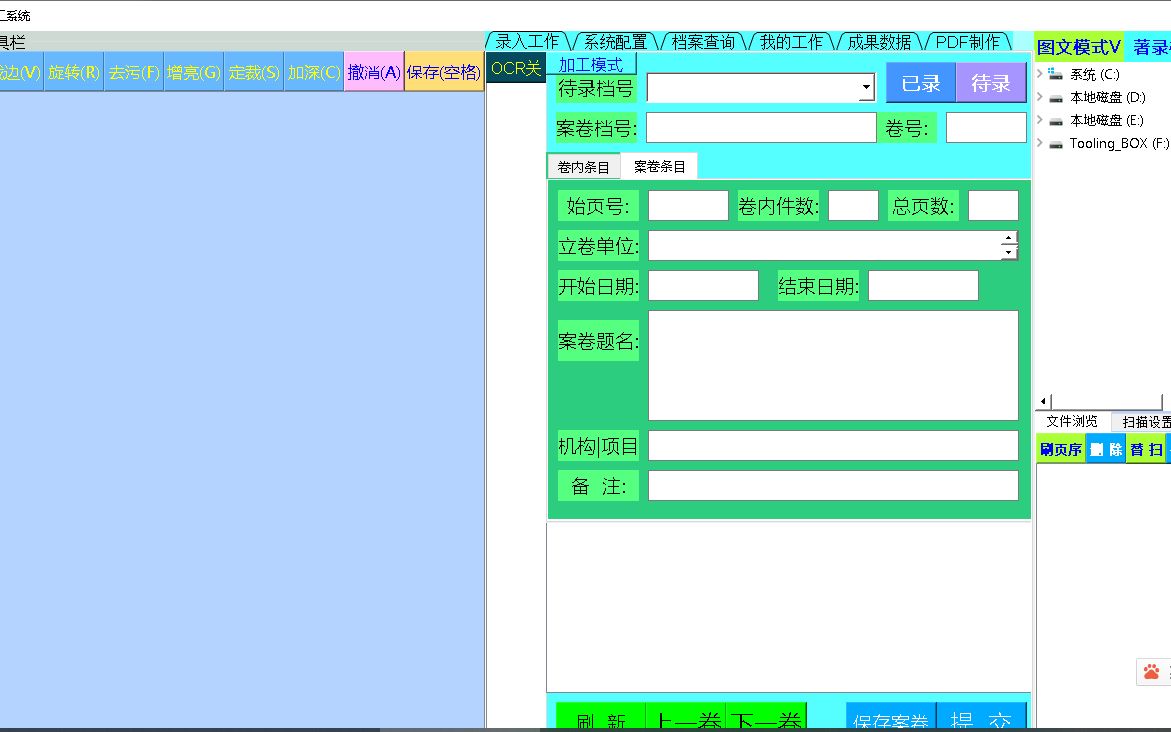The width and height of the screenshot is (1171, 732).
Task: Switch the 已录/待录 selector to 待录
Action: [x=991, y=83]
